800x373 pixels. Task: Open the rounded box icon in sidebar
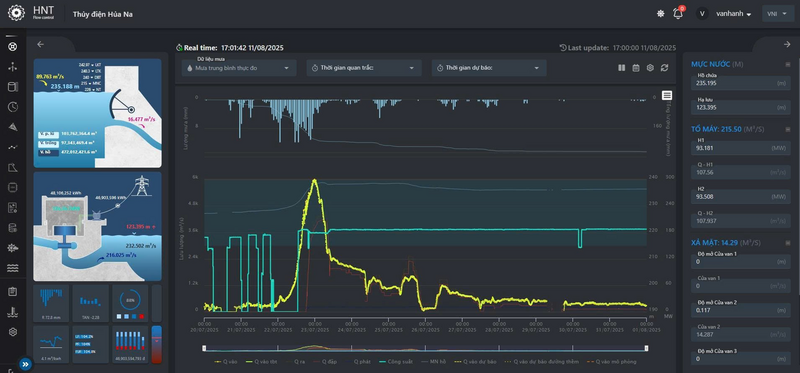[x=13, y=187]
